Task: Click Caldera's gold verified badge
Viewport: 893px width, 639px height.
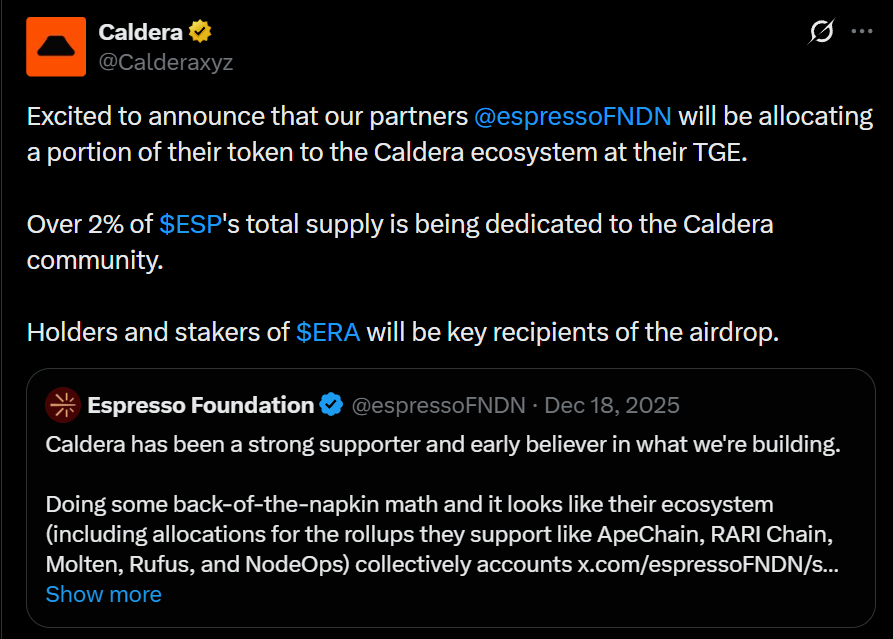Action: [x=200, y=32]
